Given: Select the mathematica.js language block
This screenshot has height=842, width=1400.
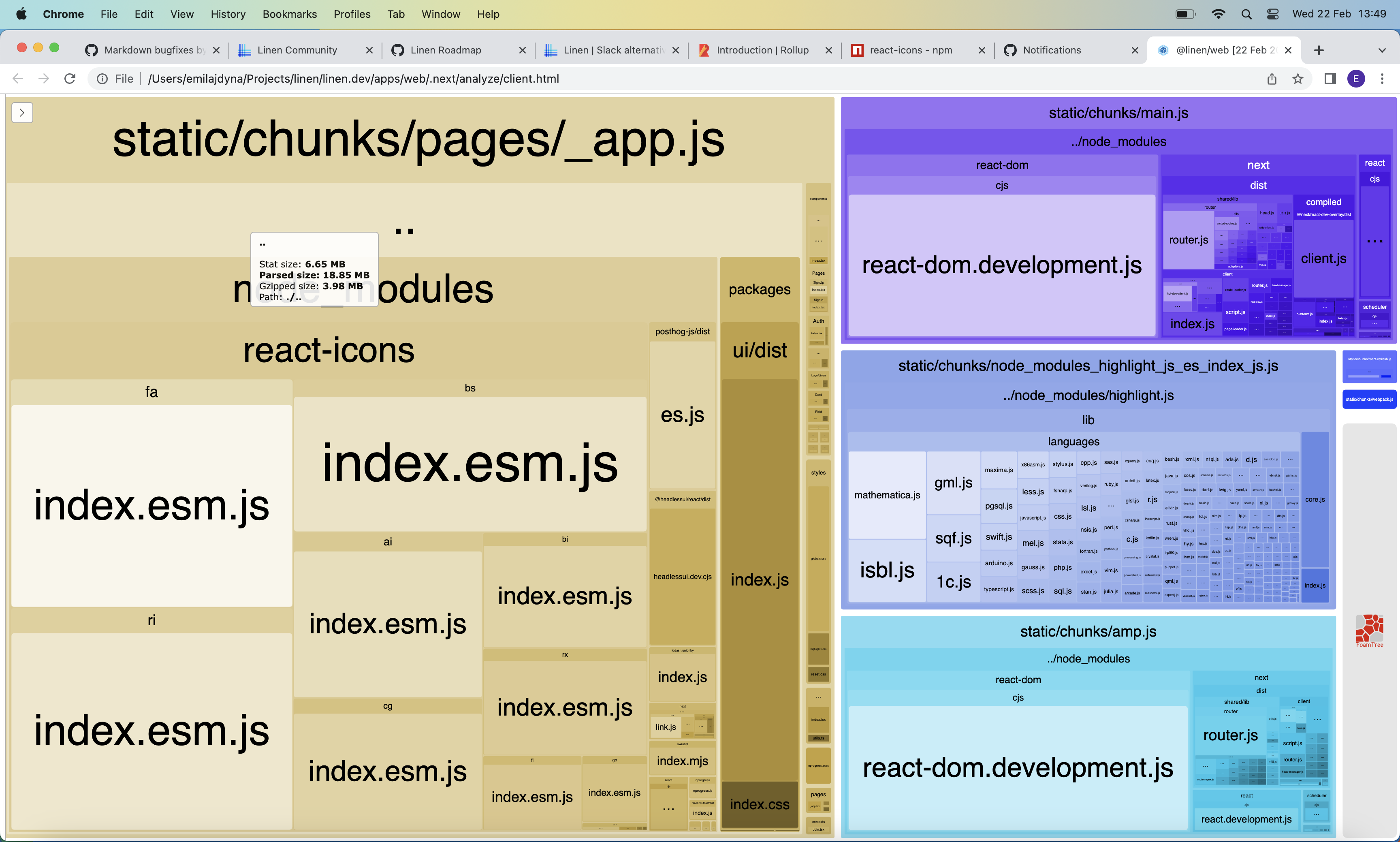Looking at the screenshot, I should [887, 495].
